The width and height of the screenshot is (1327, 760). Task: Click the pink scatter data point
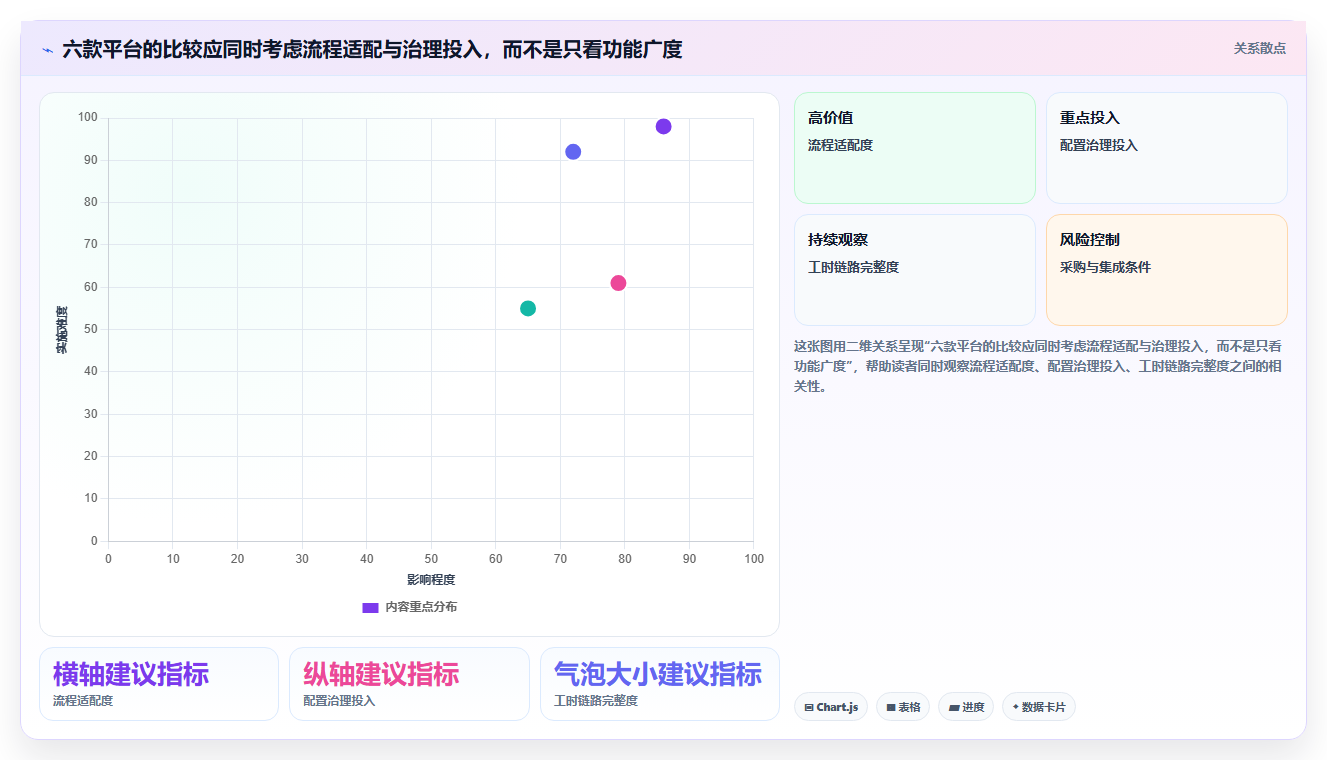[x=618, y=283]
